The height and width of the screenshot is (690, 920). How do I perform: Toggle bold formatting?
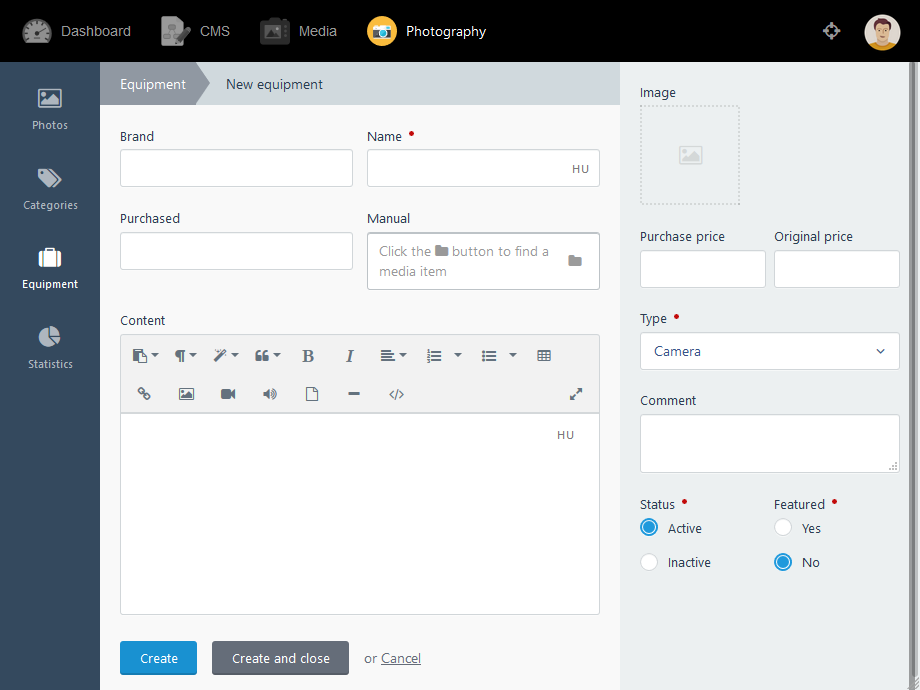[x=308, y=356]
